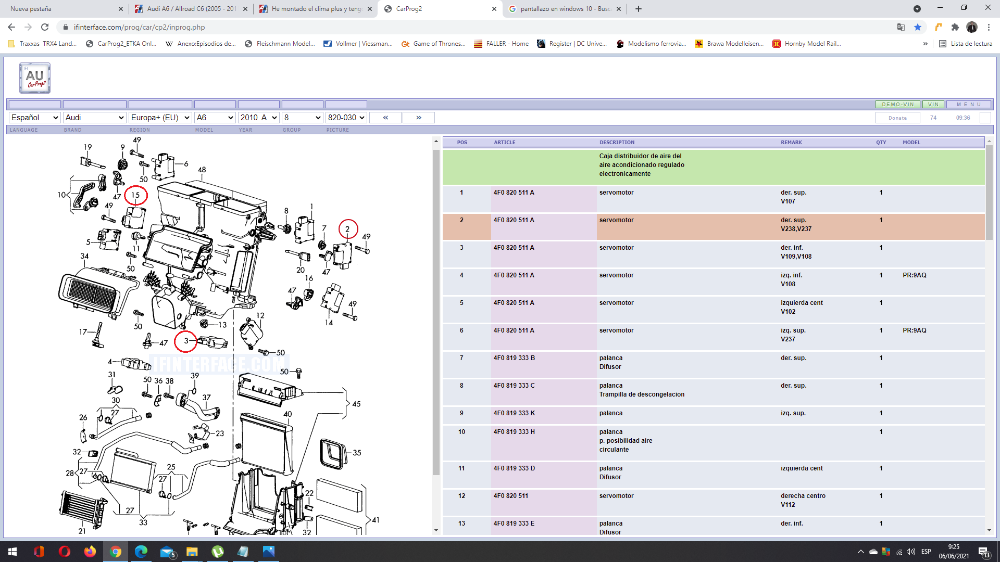This screenshot has width=1000, height=562.
Task: Open the Brand dropdown showing Audi
Action: click(x=94, y=117)
